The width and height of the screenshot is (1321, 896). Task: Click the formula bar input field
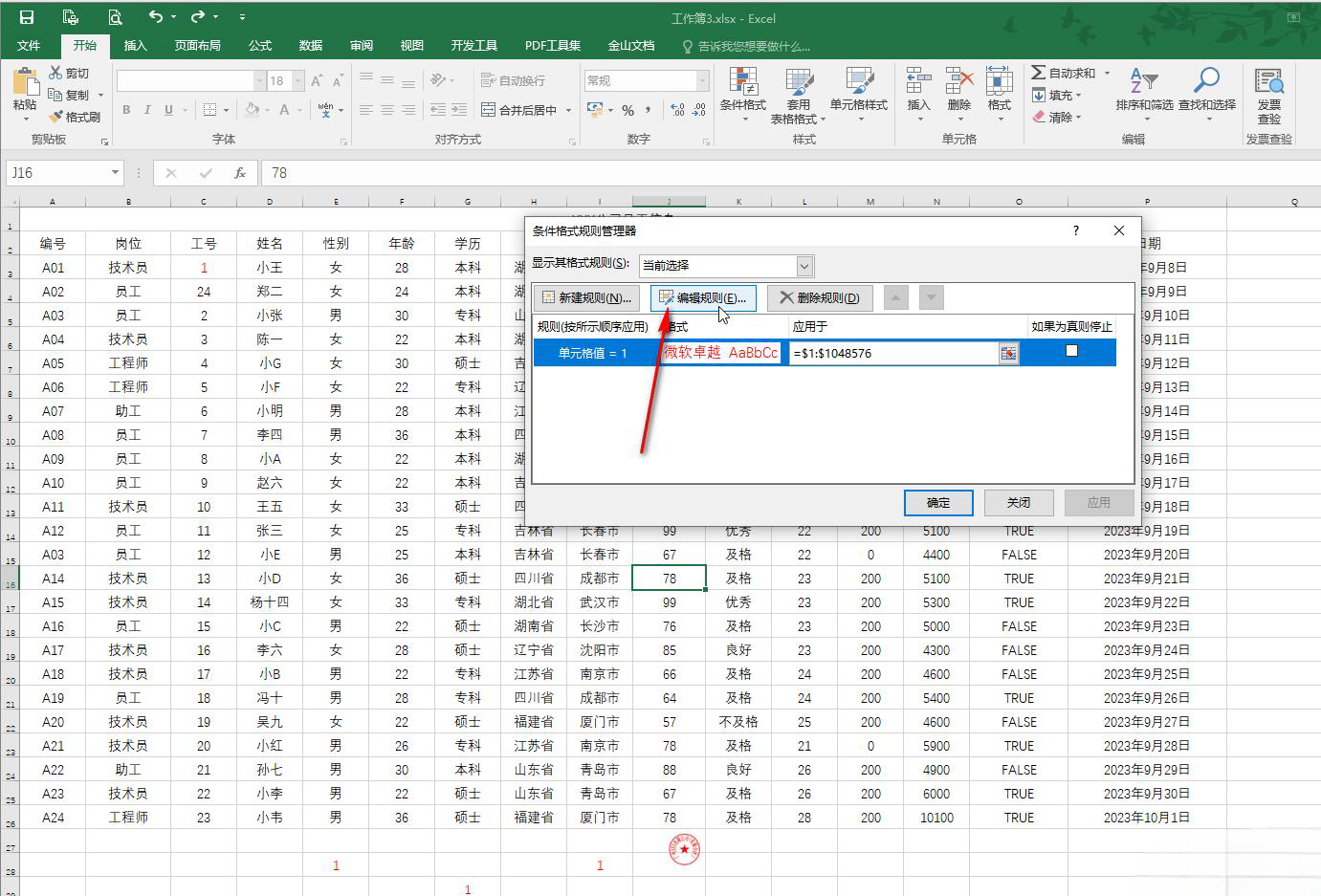[789, 173]
